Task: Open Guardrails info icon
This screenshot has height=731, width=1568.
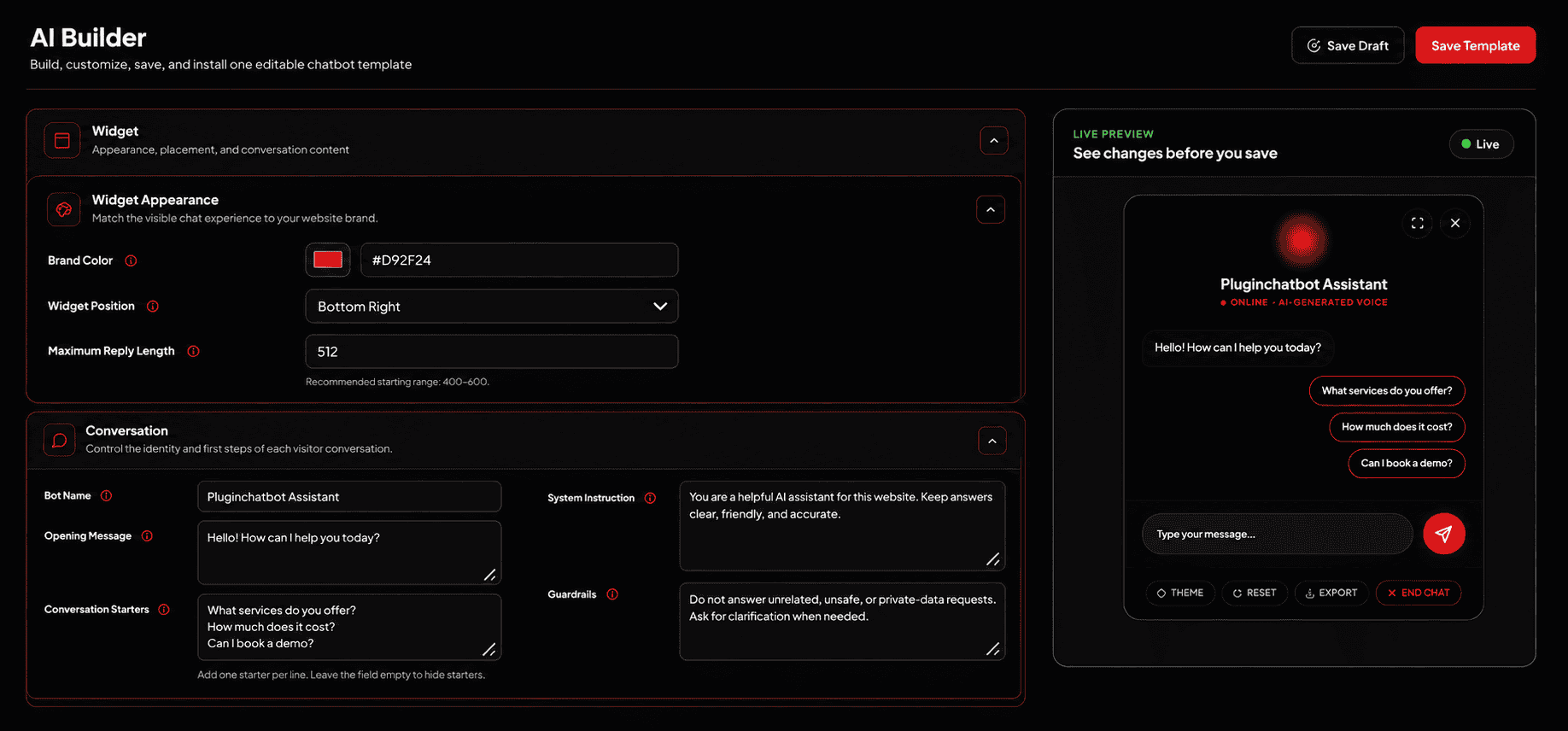Action: [612, 594]
